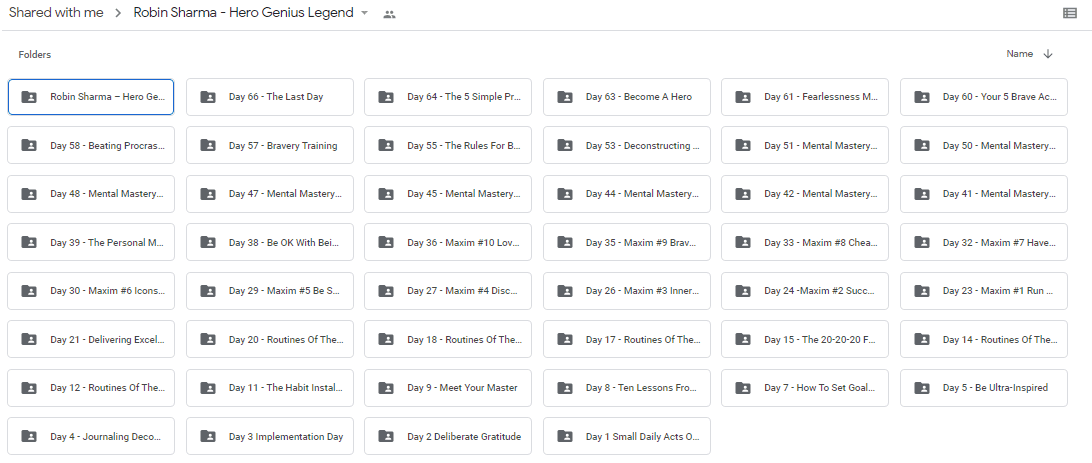This screenshot has height=463, width=1092.
Task: Click folder icon of Day 66 - The Last Day
Action: pos(208,97)
